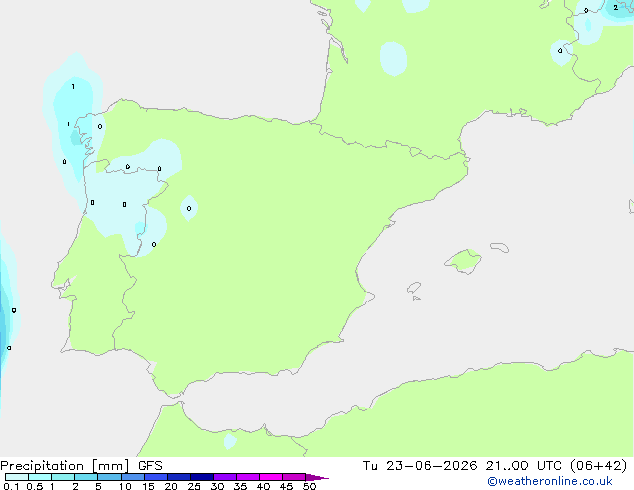
Task: Click the Ibiza island outline
Action: tap(414, 288)
